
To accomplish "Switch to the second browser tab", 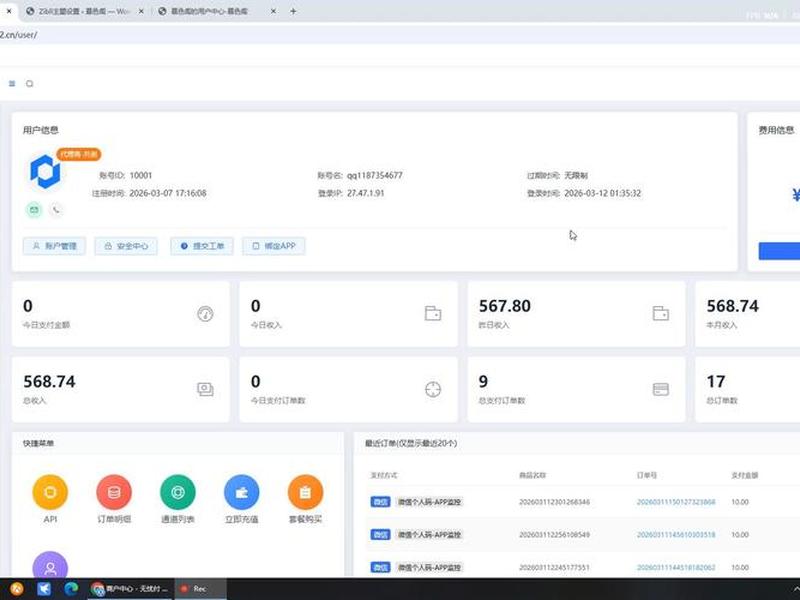I will tap(84, 11).
